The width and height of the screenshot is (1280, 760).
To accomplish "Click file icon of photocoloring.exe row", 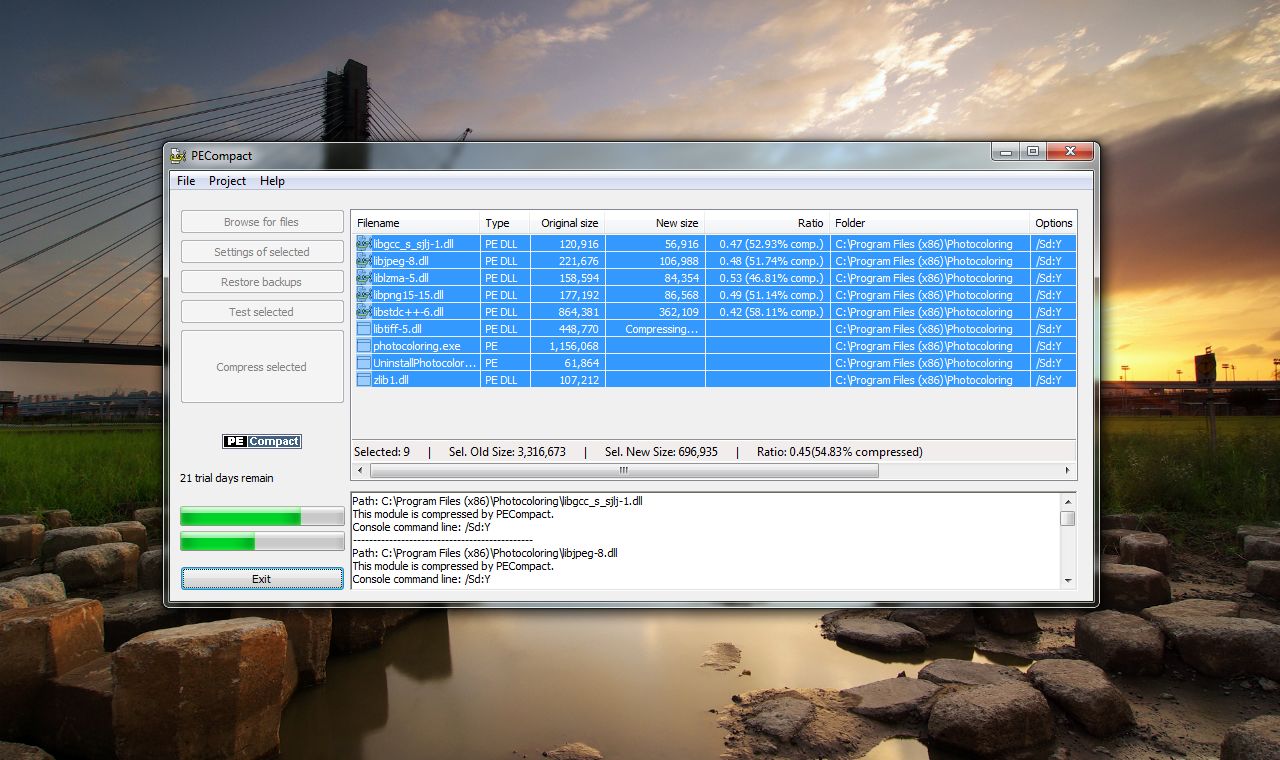I will click(x=364, y=345).
